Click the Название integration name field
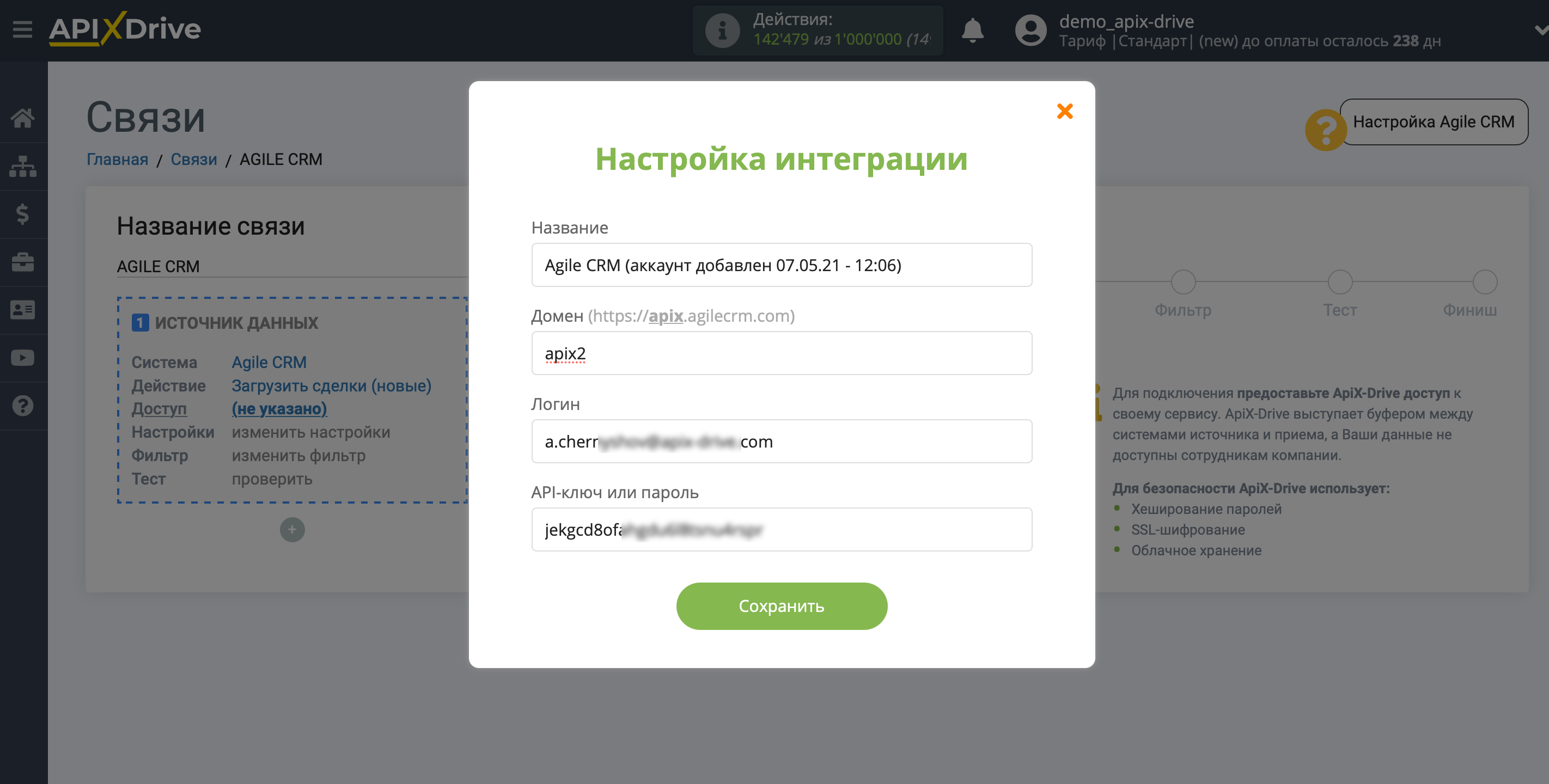Screen dimensions: 1549x784 (781, 265)
